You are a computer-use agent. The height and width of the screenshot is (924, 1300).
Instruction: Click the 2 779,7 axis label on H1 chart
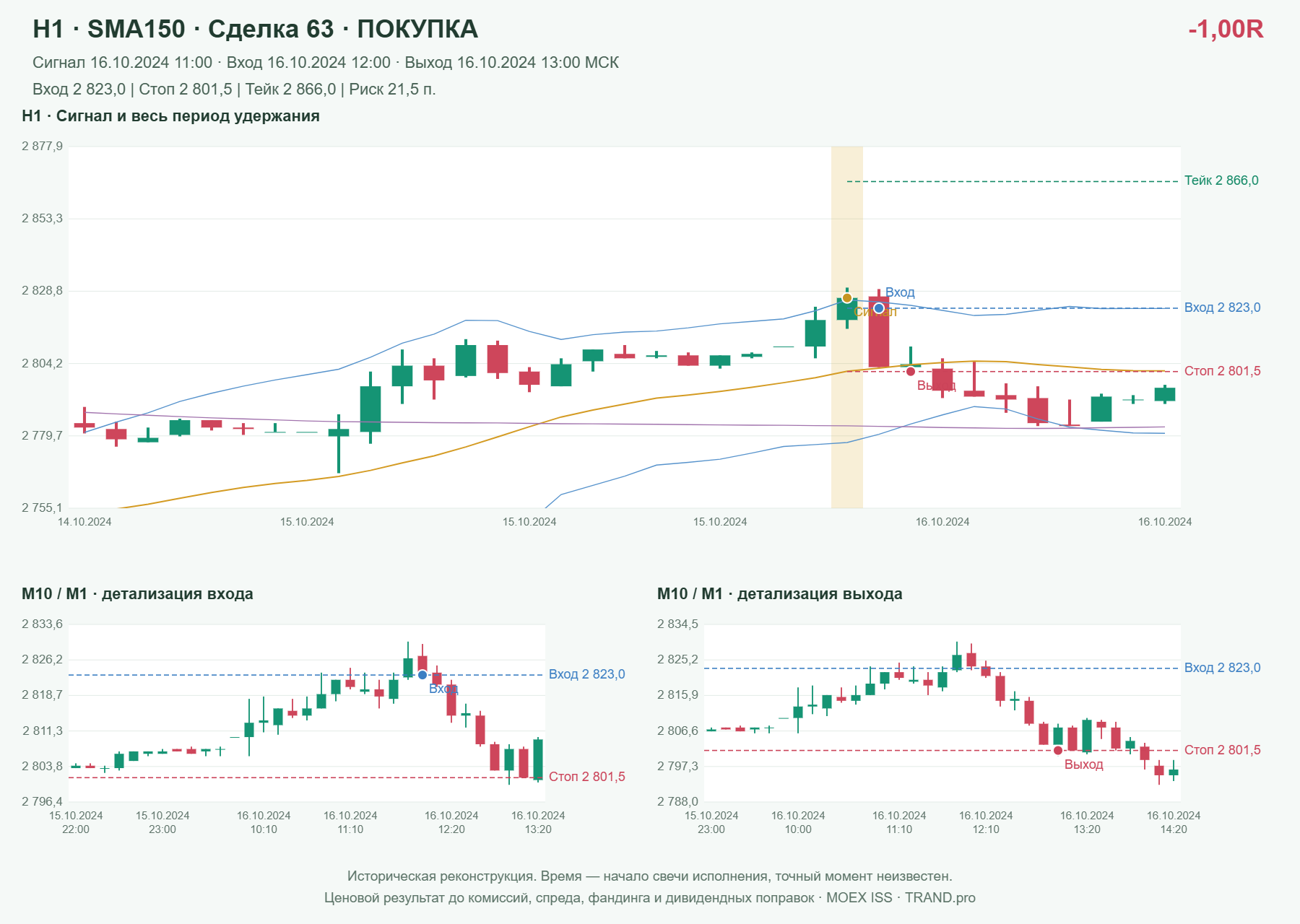click(42, 436)
